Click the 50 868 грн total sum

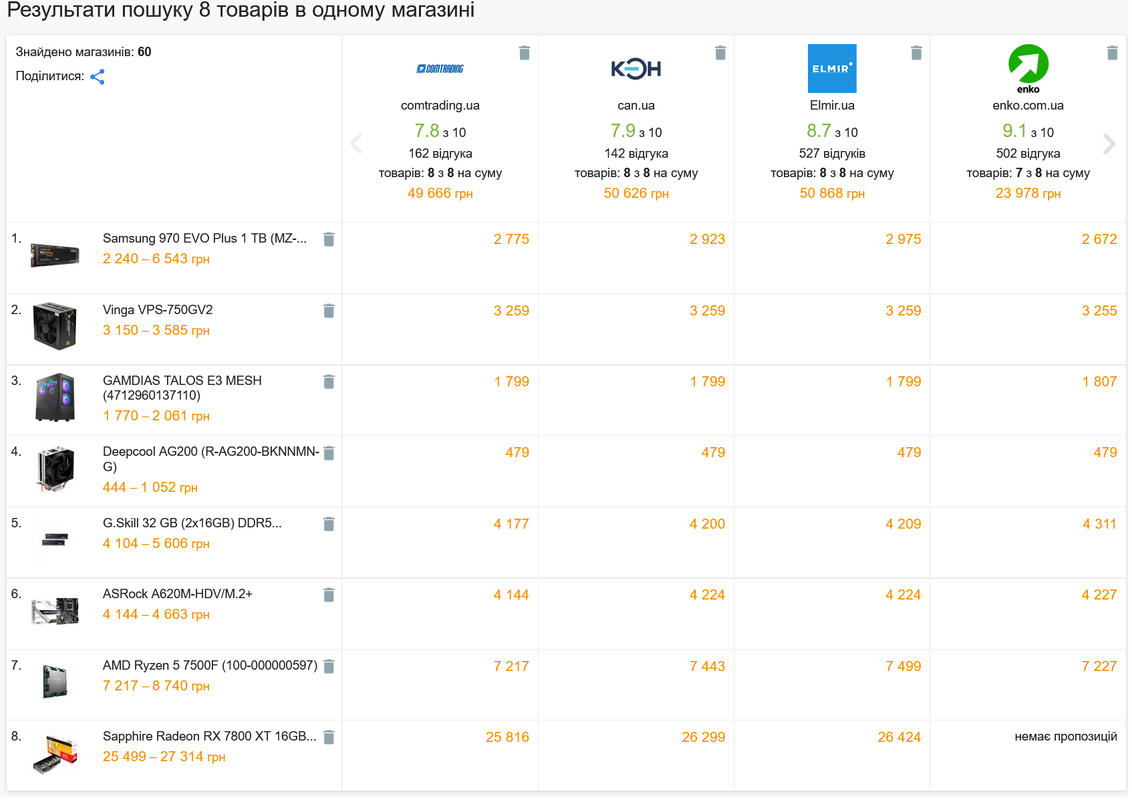click(833, 194)
